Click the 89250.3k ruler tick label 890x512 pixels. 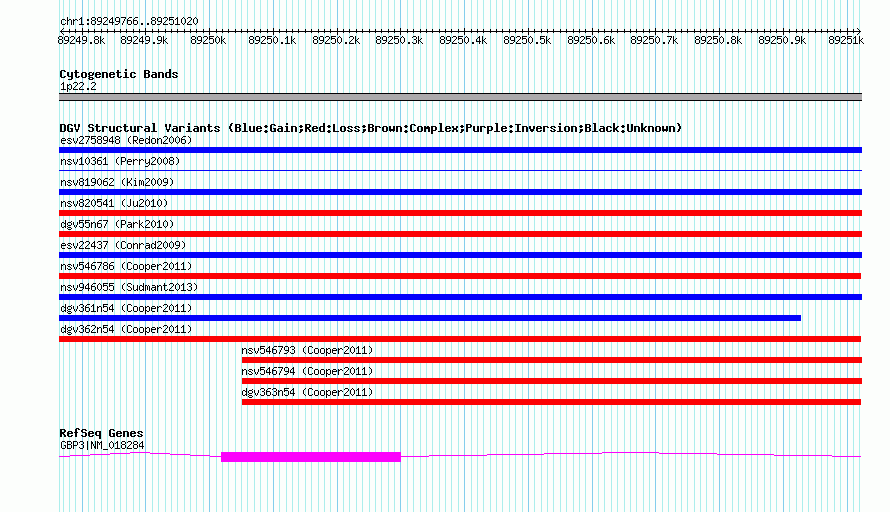point(399,40)
